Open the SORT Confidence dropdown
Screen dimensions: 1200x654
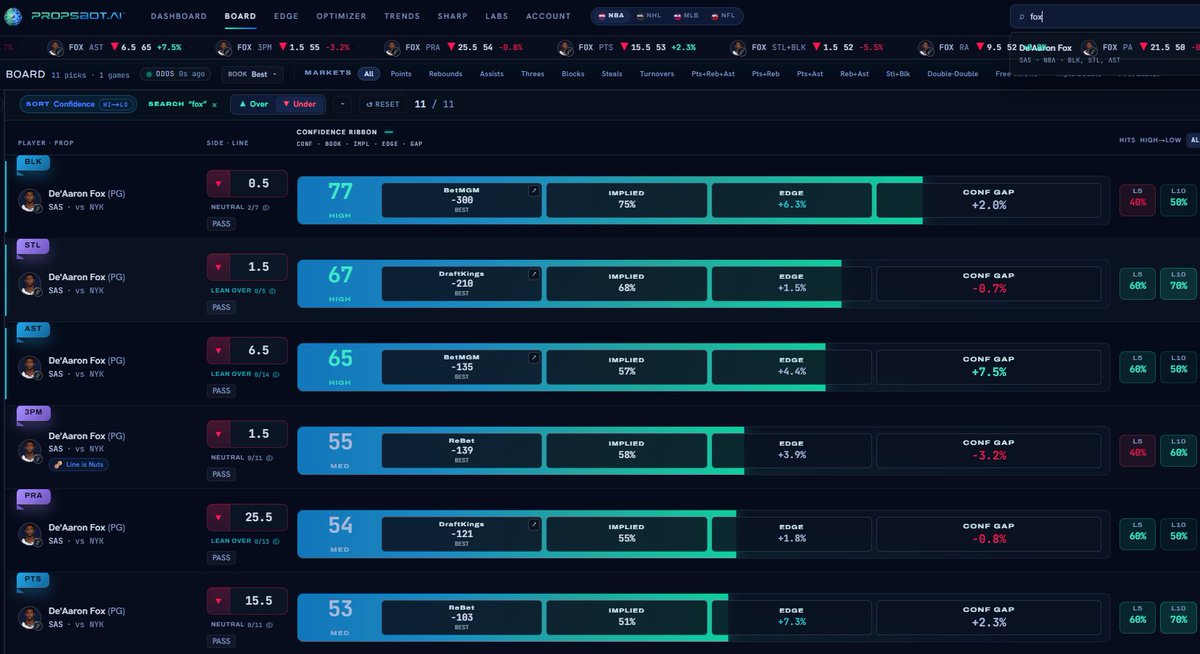click(x=78, y=104)
